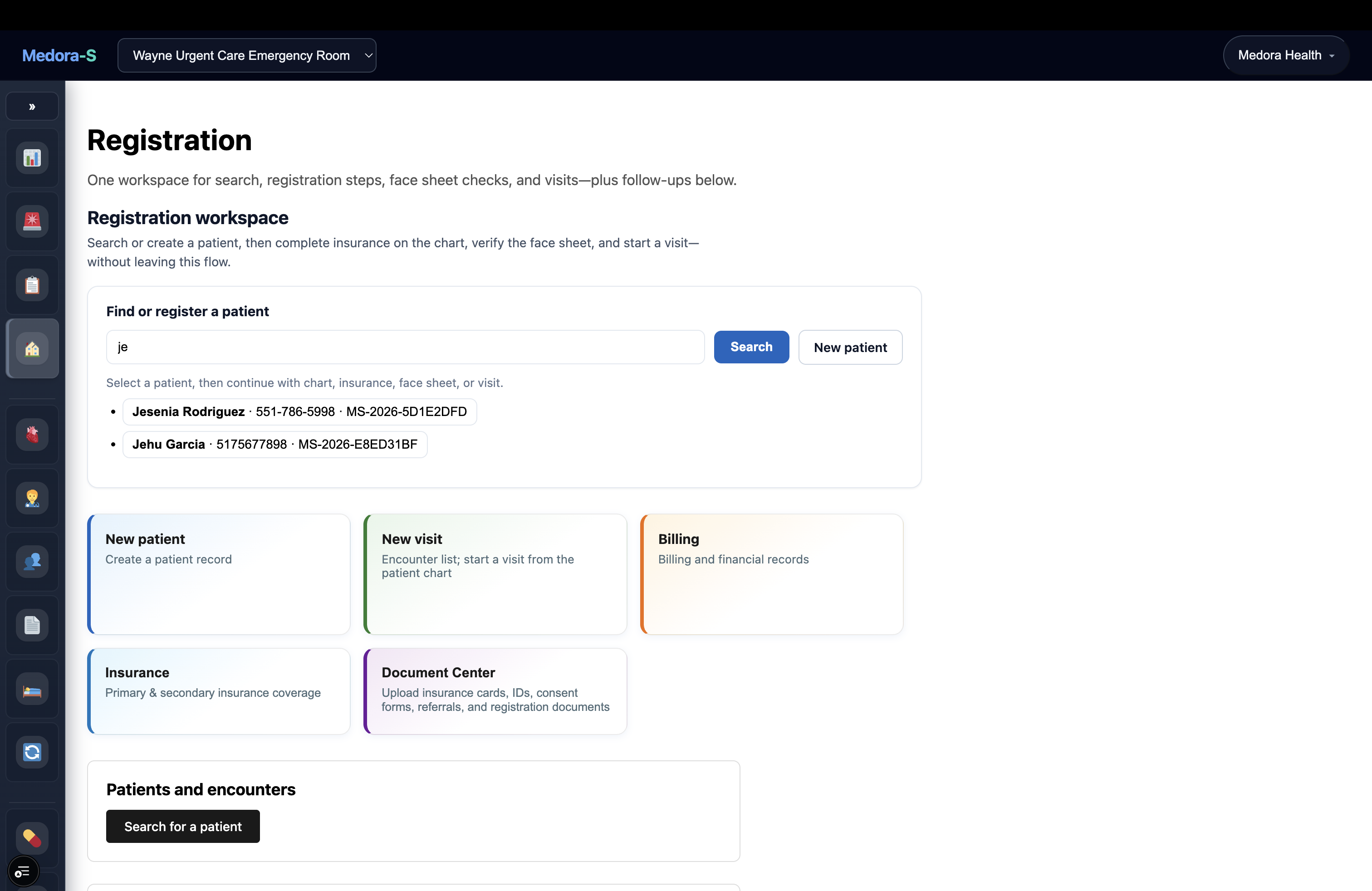1372x891 pixels.
Task: Focus the patient search field containing 'je'
Action: coord(405,347)
